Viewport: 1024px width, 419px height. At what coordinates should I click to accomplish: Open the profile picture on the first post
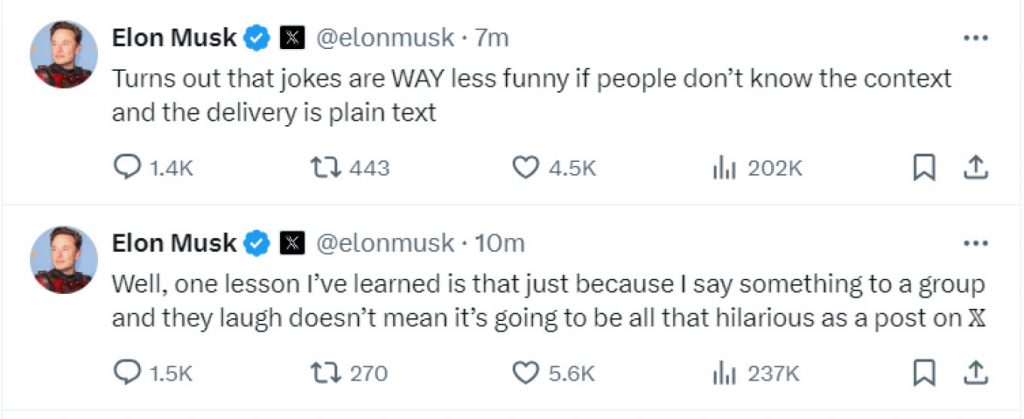coord(65,54)
